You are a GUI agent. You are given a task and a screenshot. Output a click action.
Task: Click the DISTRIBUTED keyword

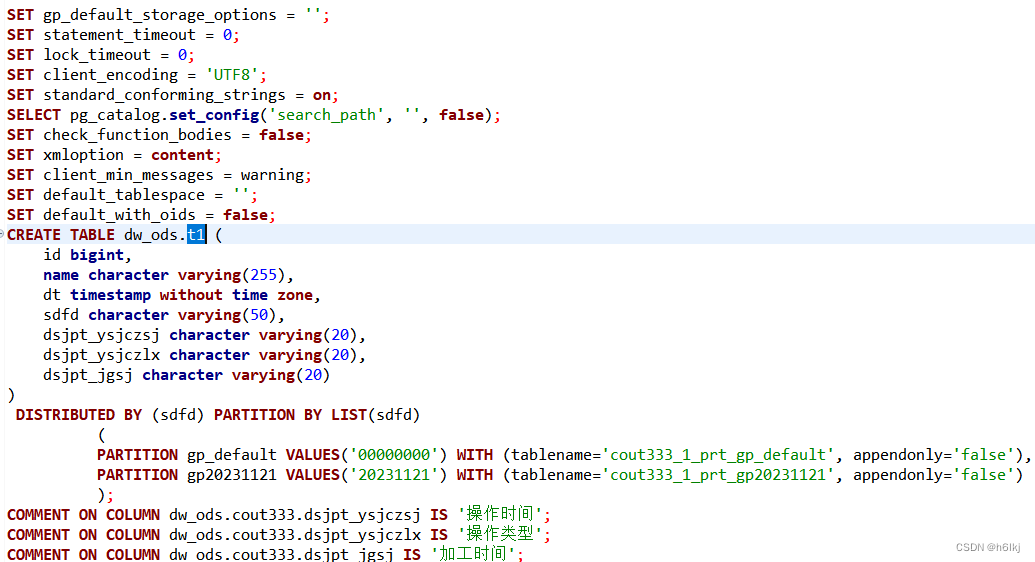65,415
